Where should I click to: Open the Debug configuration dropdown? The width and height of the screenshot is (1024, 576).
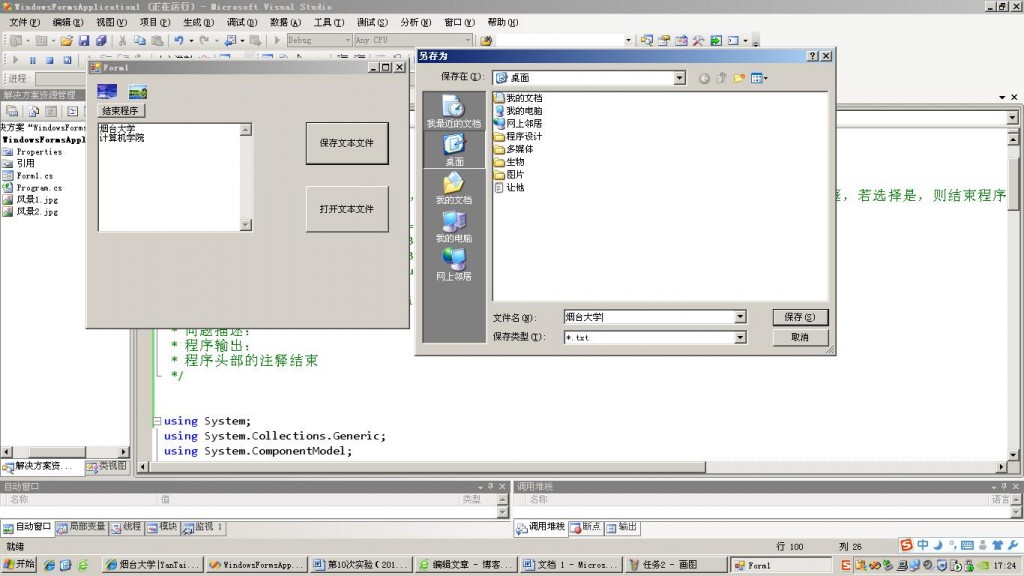(347, 40)
